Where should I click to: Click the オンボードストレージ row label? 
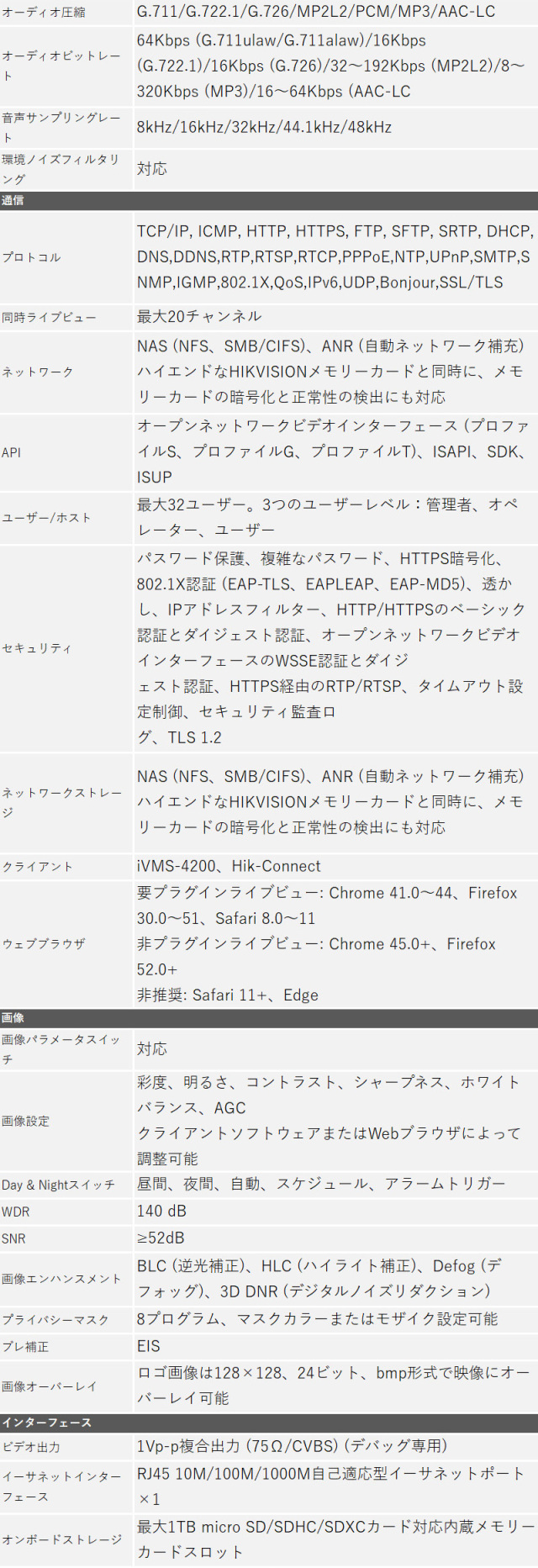tap(61, 1539)
